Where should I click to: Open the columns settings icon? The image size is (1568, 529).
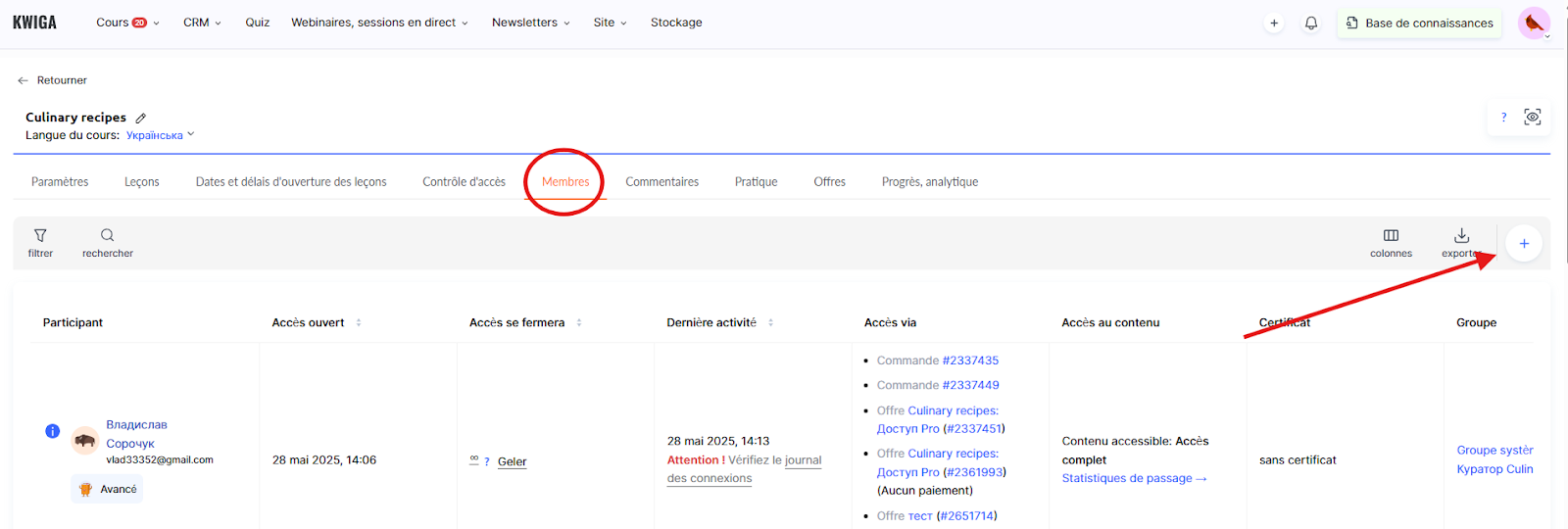pos(1391,236)
